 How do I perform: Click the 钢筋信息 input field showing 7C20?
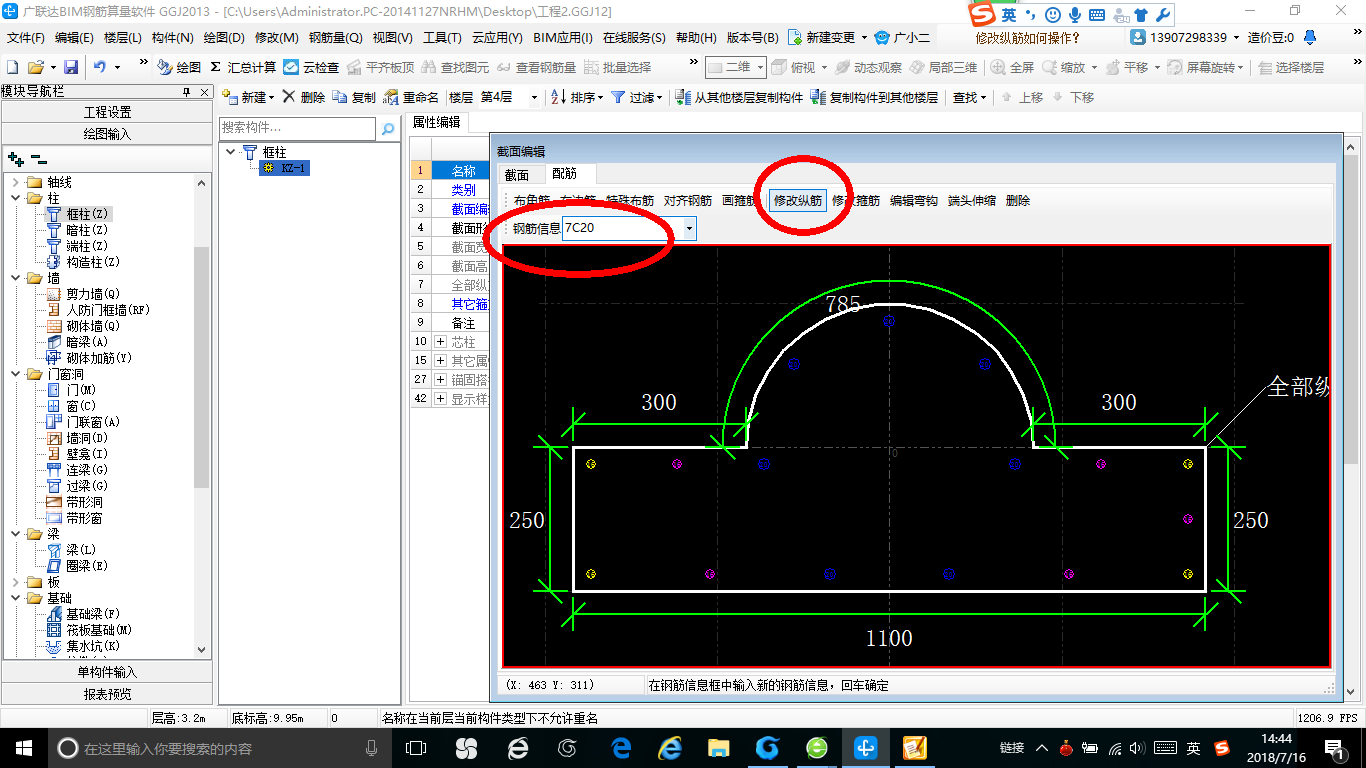[621, 229]
